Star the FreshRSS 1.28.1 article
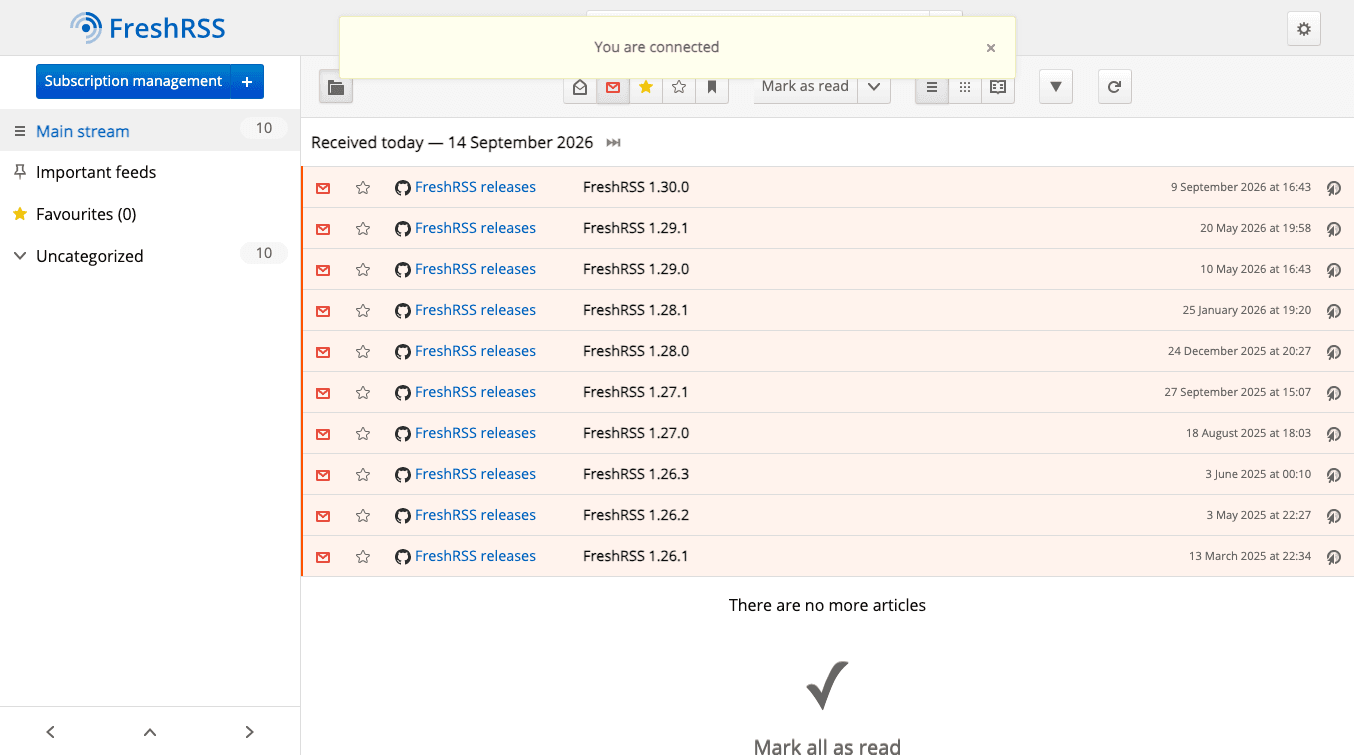The image size is (1354, 755). pos(363,311)
